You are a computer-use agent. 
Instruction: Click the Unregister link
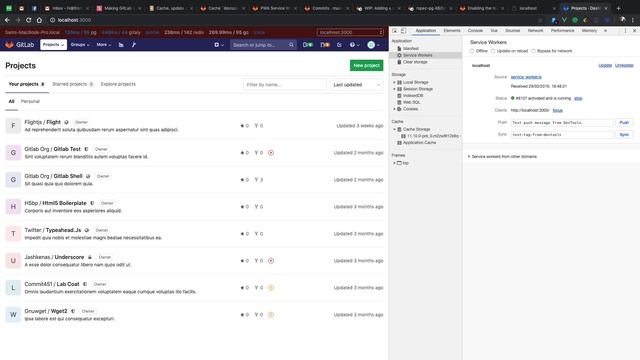coord(624,65)
